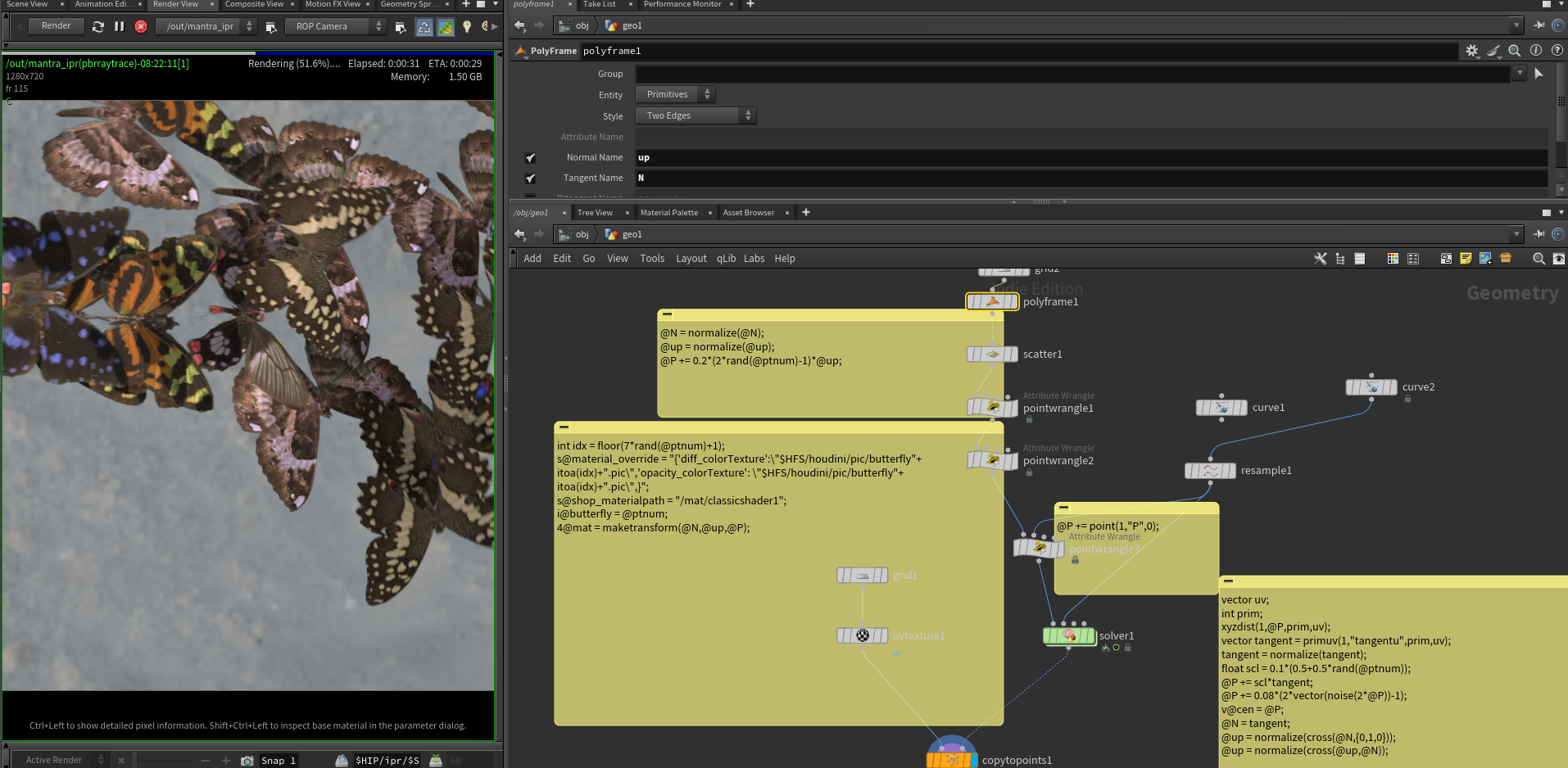The height and width of the screenshot is (768, 1568).
Task: Open the ROP Camera dropdown
Action: [x=336, y=26]
